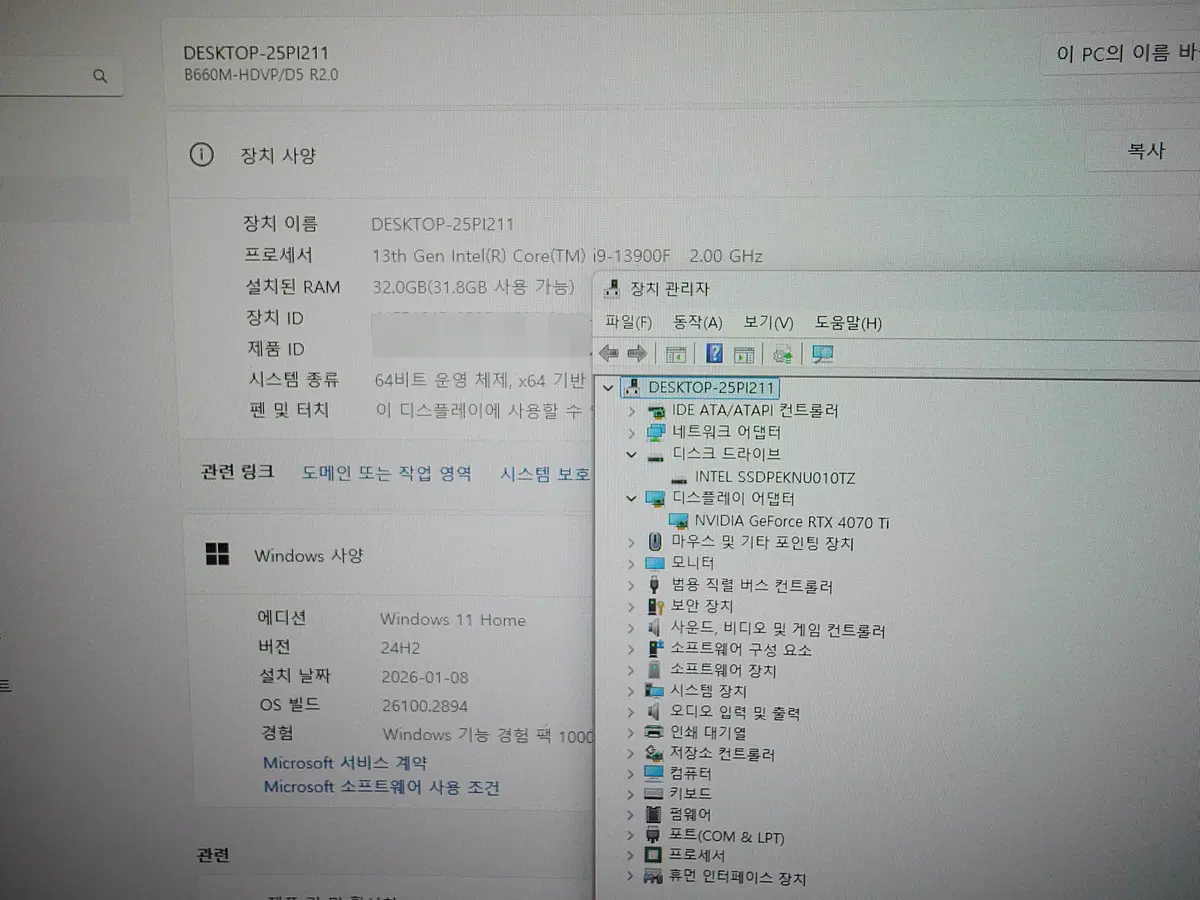Click the 2026-01-08 install date value
This screenshot has width=1200, height=900.
tap(425, 676)
